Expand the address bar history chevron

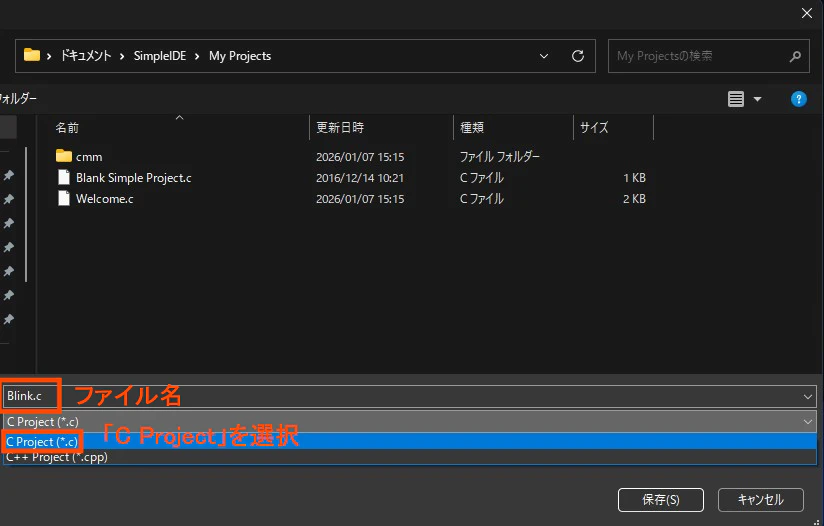[544, 56]
